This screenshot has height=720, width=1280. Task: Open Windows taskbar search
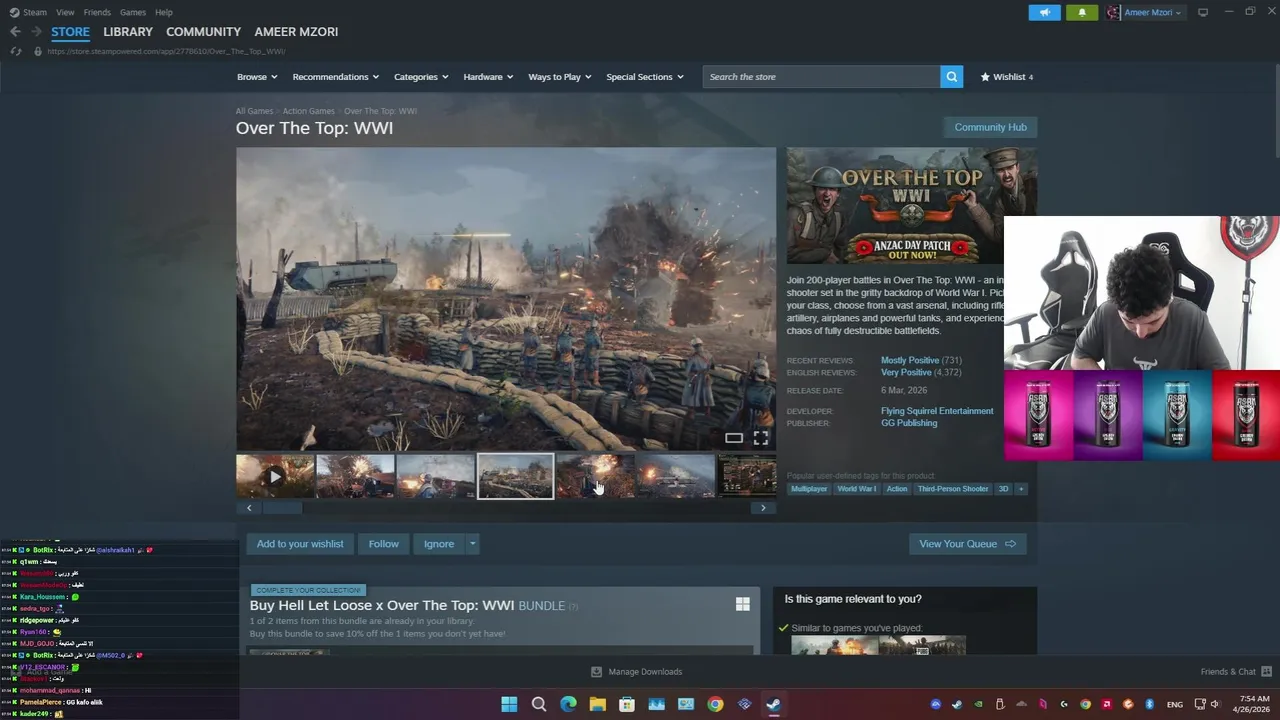[x=539, y=704]
